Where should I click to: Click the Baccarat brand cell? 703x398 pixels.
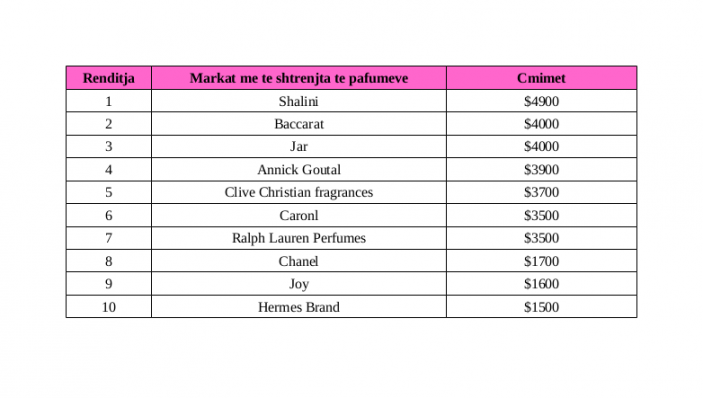[x=299, y=124]
